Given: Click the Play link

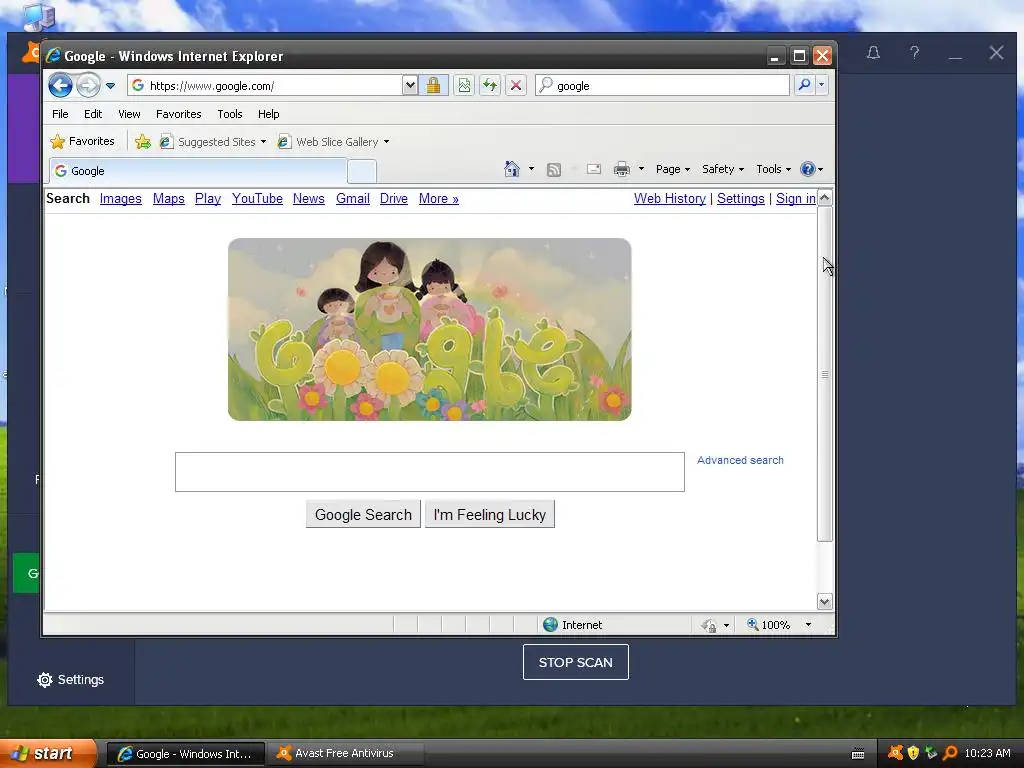Looking at the screenshot, I should 208,199.
